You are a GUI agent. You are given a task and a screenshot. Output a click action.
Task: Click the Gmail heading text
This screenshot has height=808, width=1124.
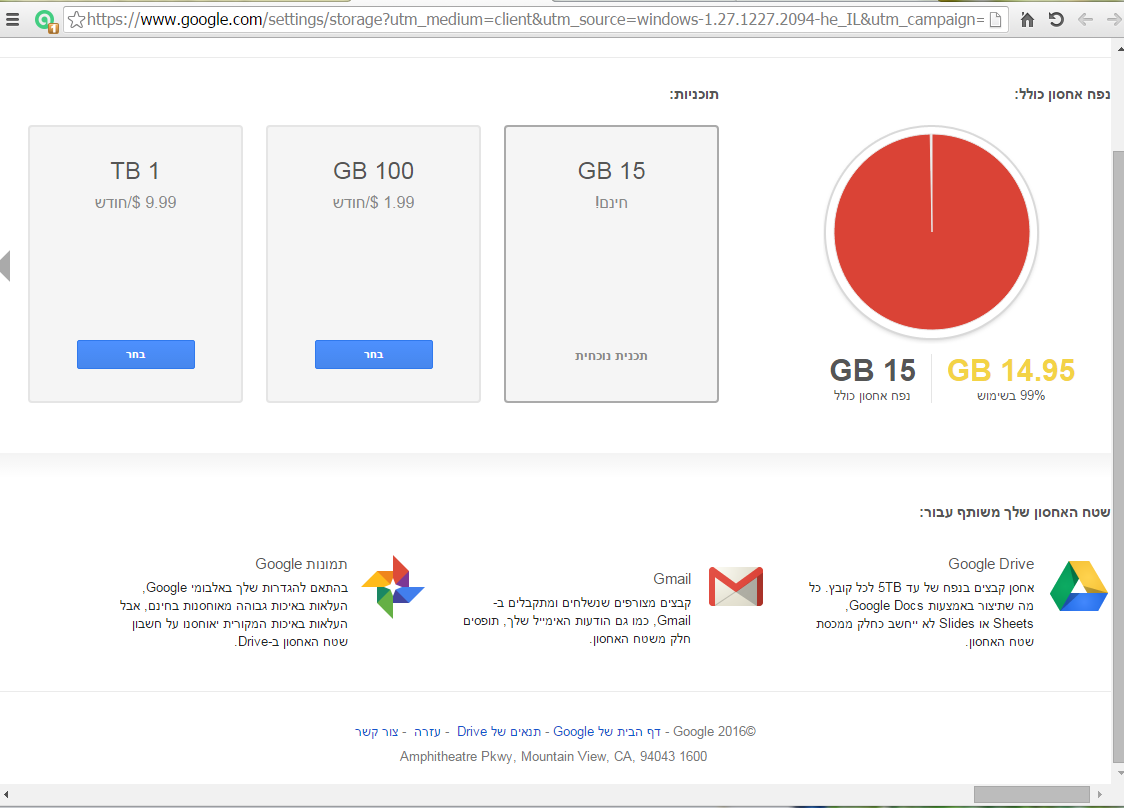672,579
